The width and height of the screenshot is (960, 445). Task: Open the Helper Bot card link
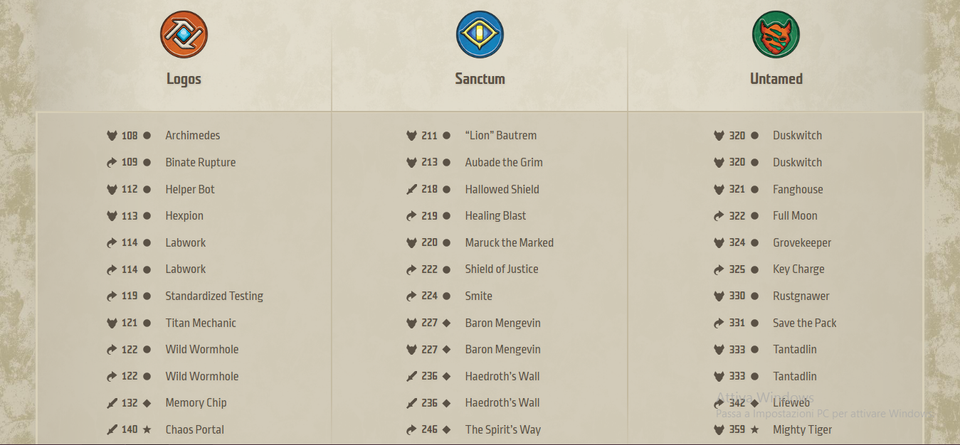tap(190, 190)
